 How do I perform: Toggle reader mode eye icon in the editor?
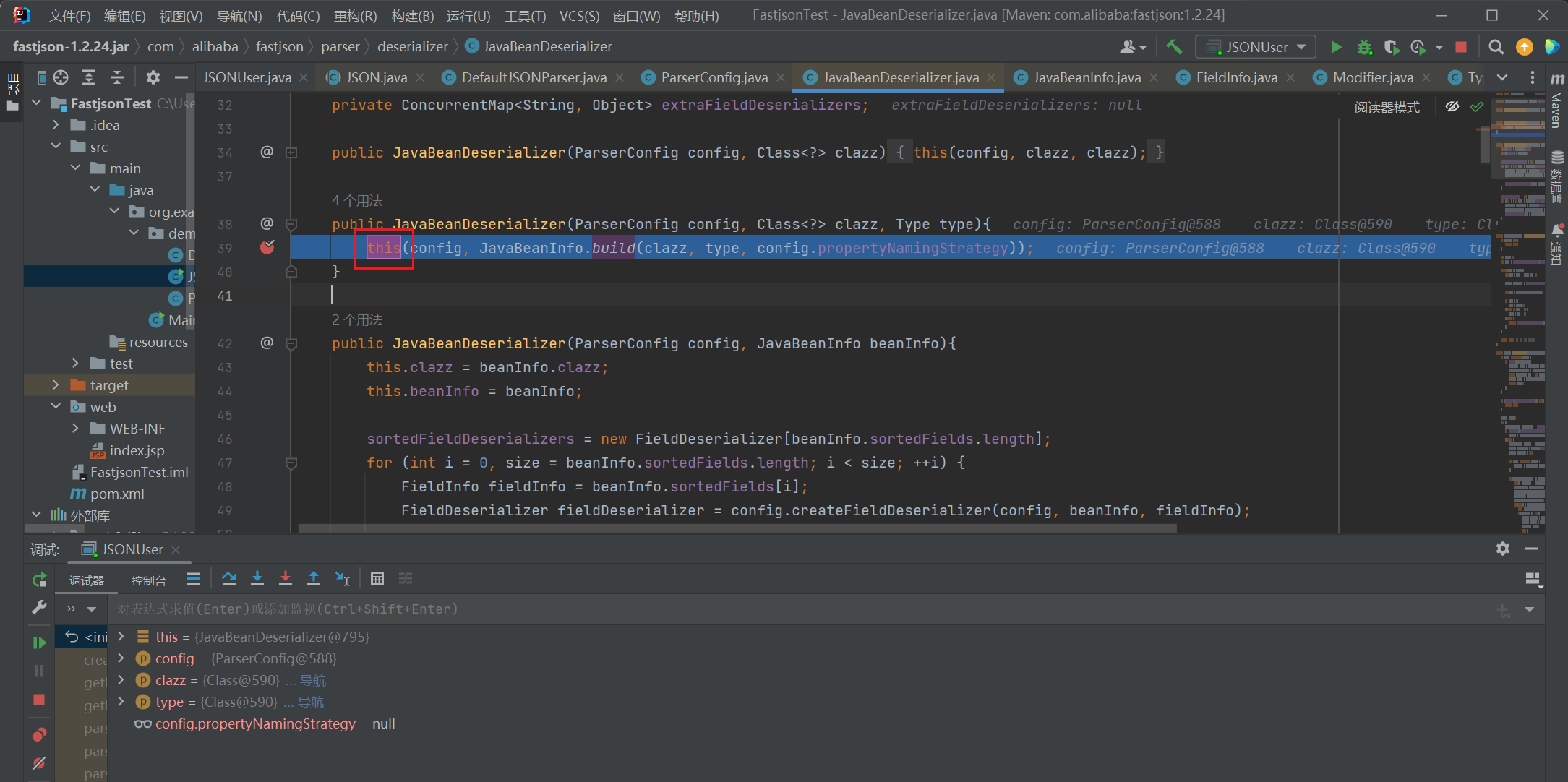pyautogui.click(x=1452, y=107)
